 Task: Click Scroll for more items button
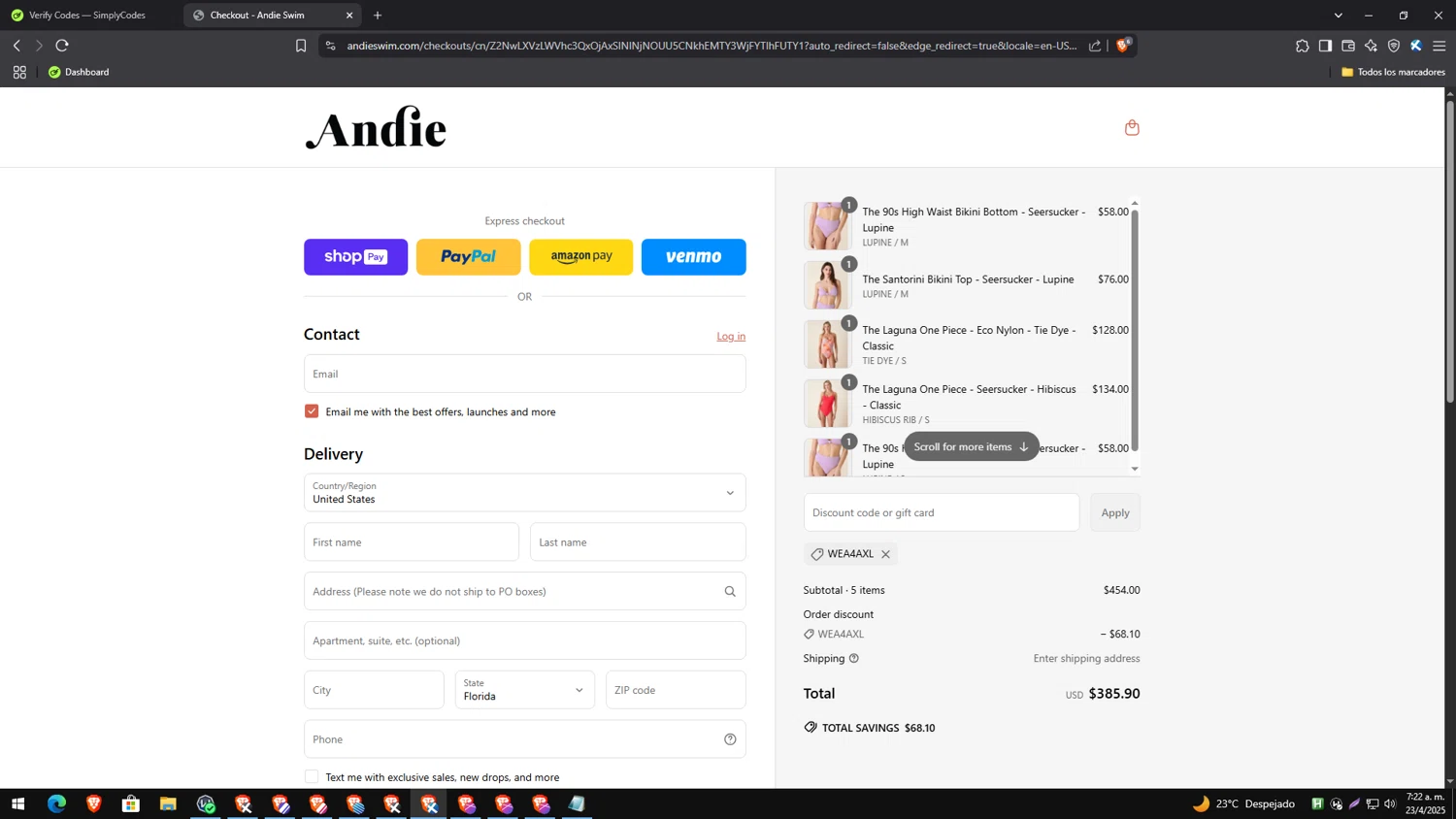pos(971,446)
